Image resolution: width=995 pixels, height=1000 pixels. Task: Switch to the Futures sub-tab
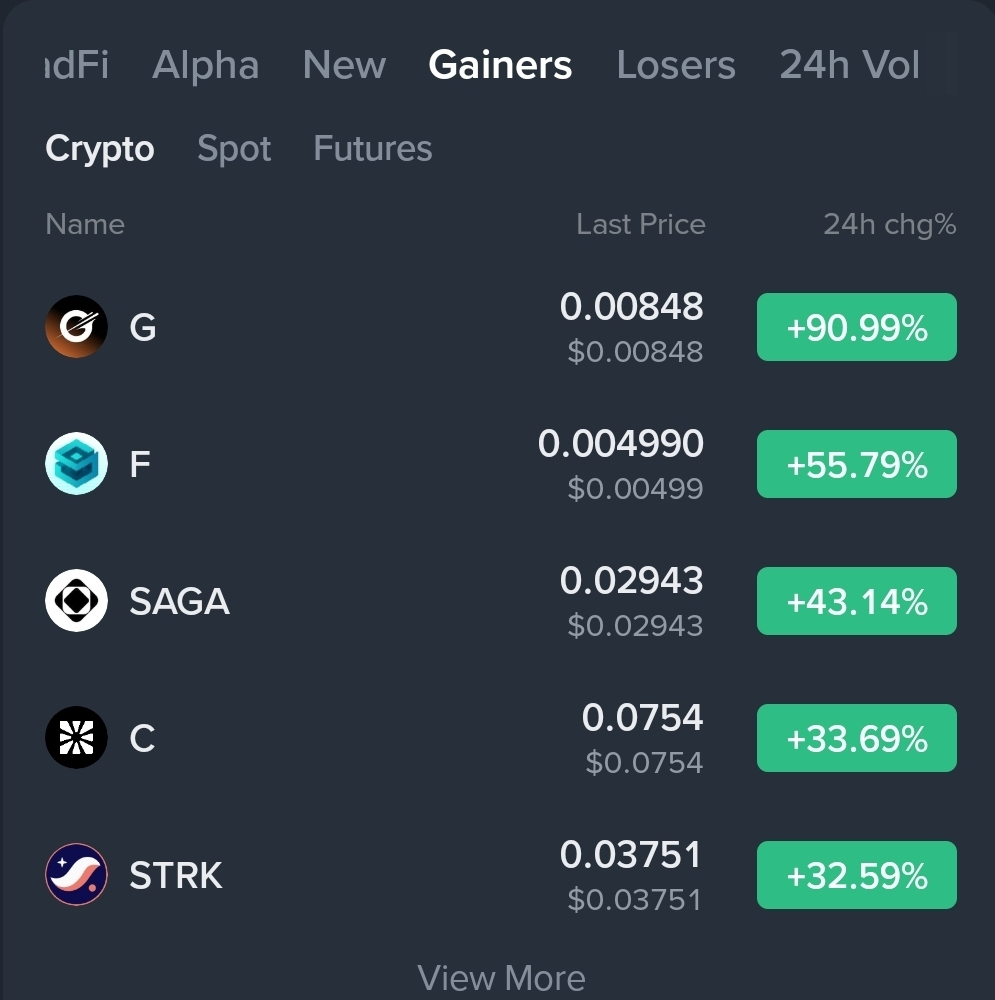click(x=373, y=148)
